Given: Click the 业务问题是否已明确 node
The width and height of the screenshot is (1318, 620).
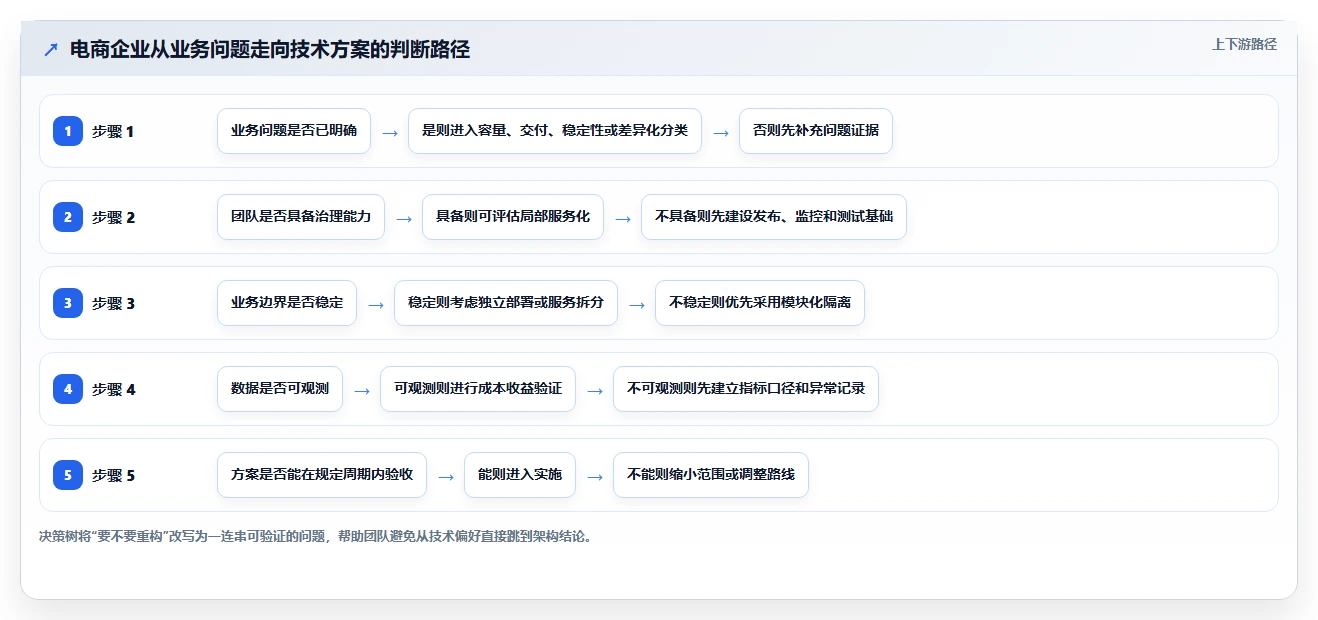Looking at the screenshot, I should click(x=294, y=131).
